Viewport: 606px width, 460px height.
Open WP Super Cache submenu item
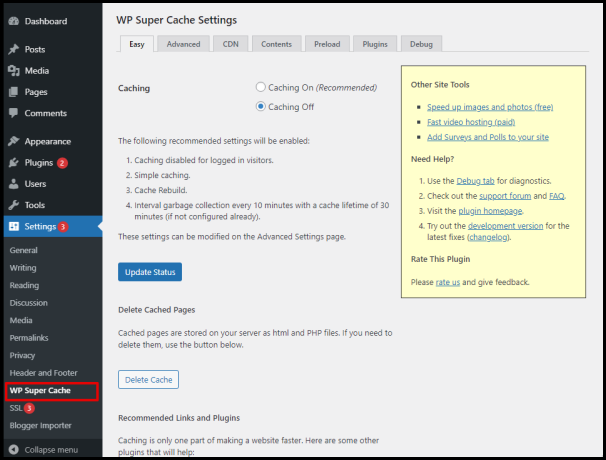[x=40, y=391]
